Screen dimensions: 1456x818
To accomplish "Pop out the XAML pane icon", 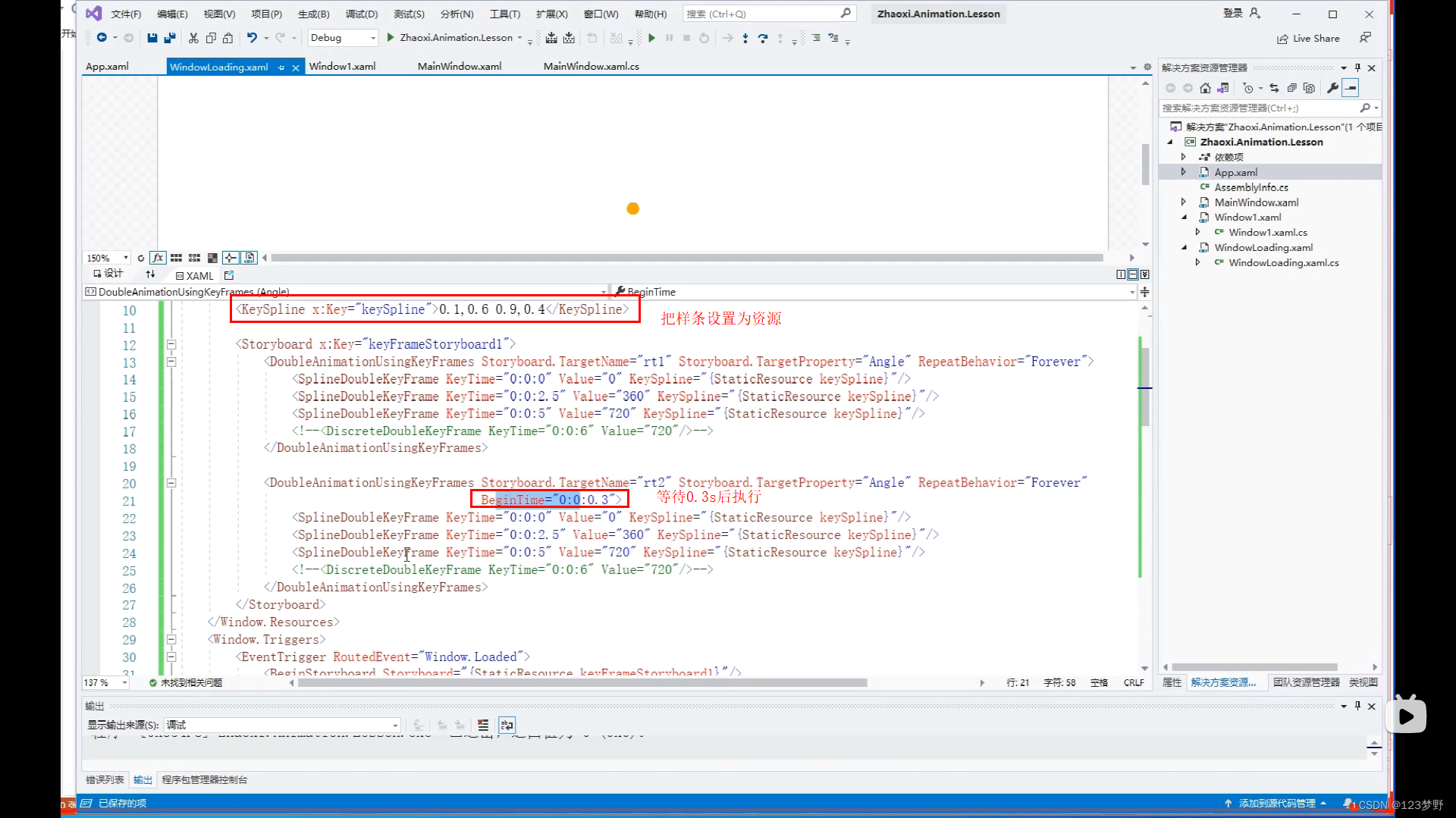I will pyautogui.click(x=229, y=275).
